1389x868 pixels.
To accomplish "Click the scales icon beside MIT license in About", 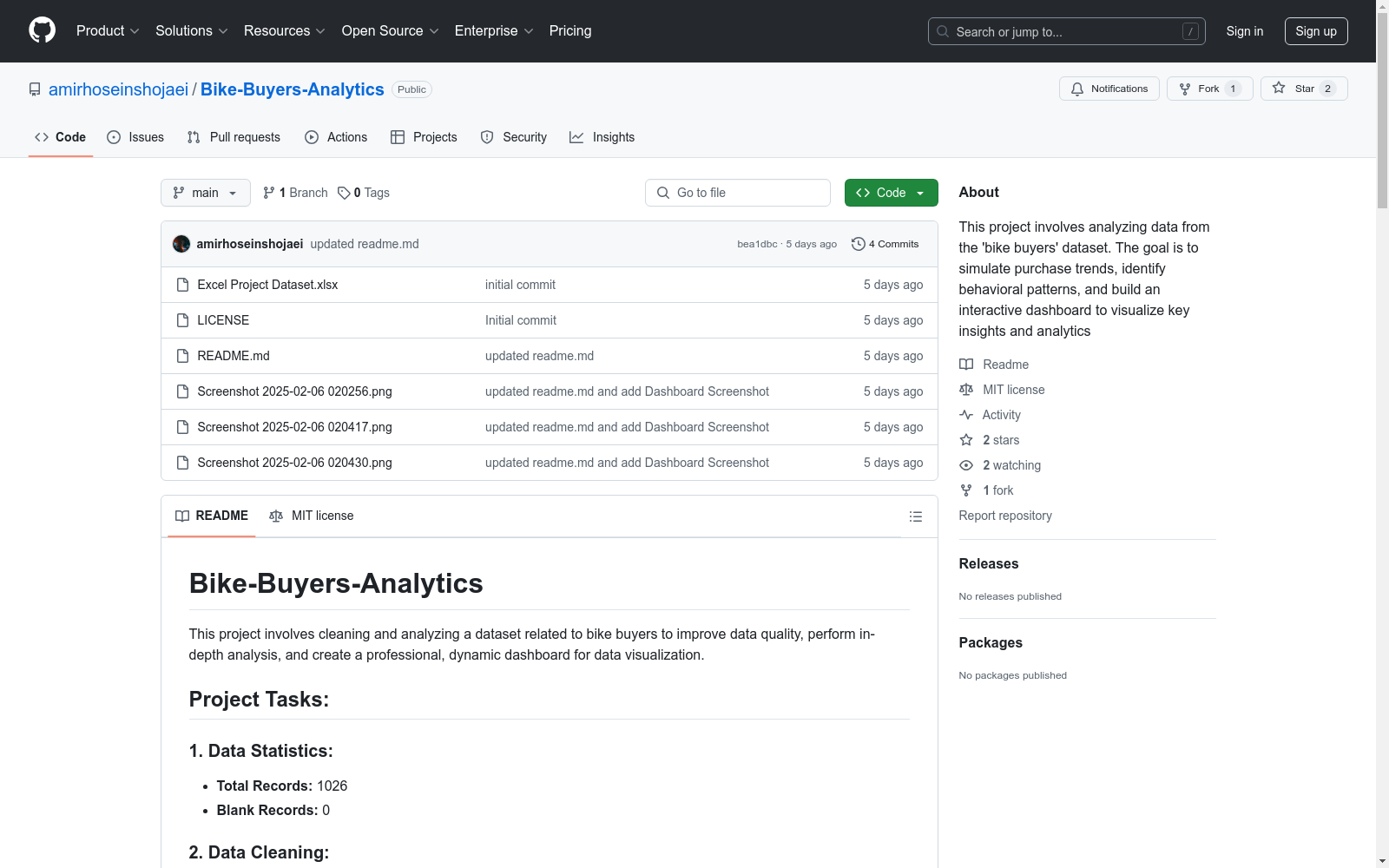I will pos(966,390).
